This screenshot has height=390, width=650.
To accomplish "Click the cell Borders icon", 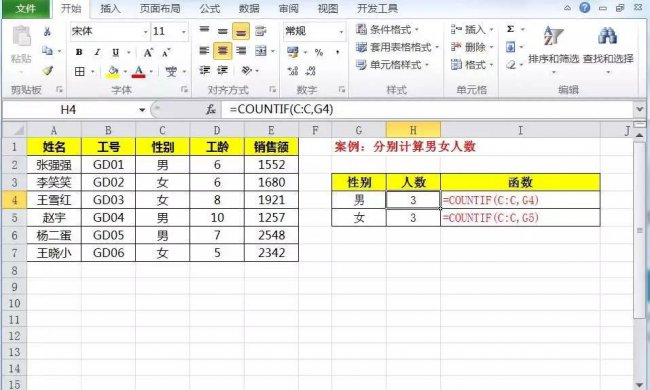I will tap(80, 71).
